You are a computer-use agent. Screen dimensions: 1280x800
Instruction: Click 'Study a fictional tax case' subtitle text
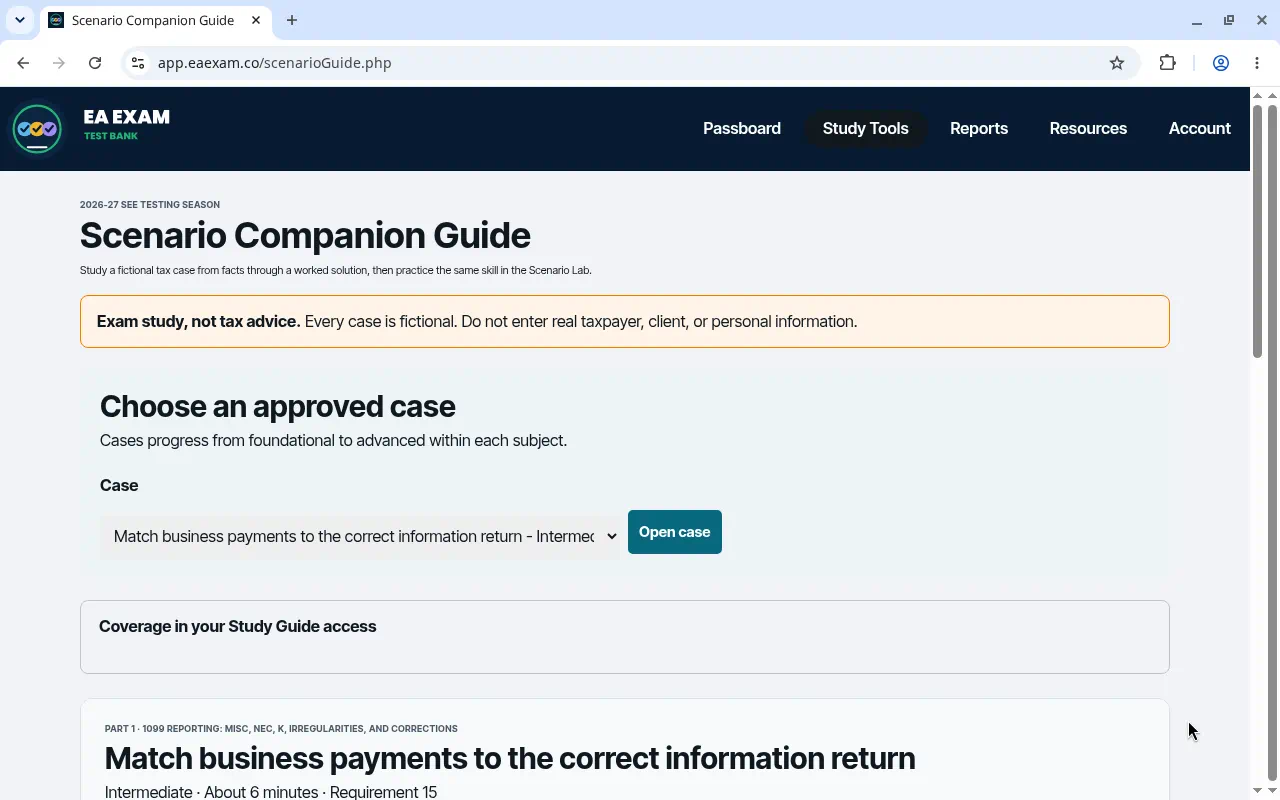[336, 270]
